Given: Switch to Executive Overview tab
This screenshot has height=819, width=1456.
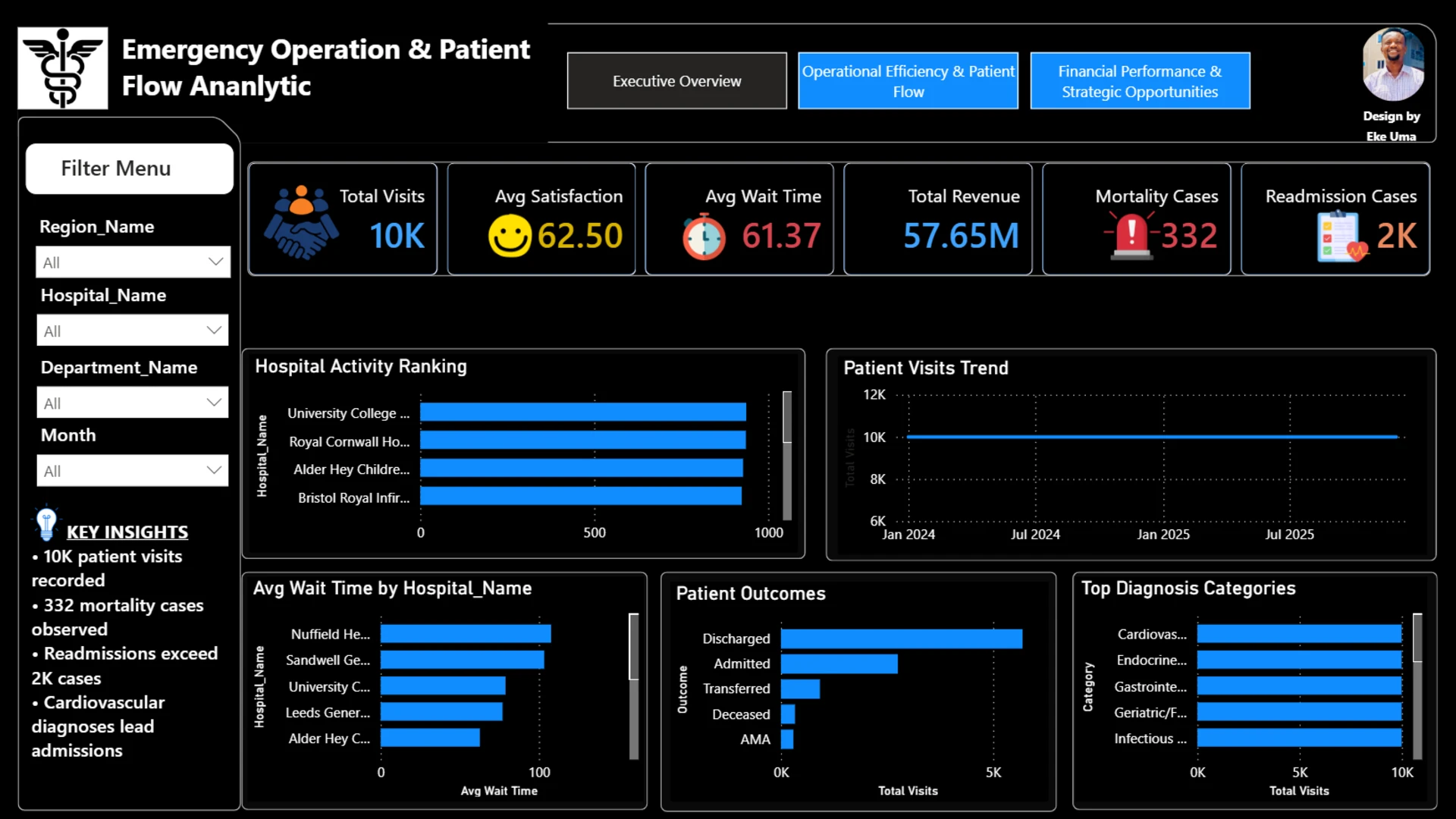Looking at the screenshot, I should [x=676, y=81].
